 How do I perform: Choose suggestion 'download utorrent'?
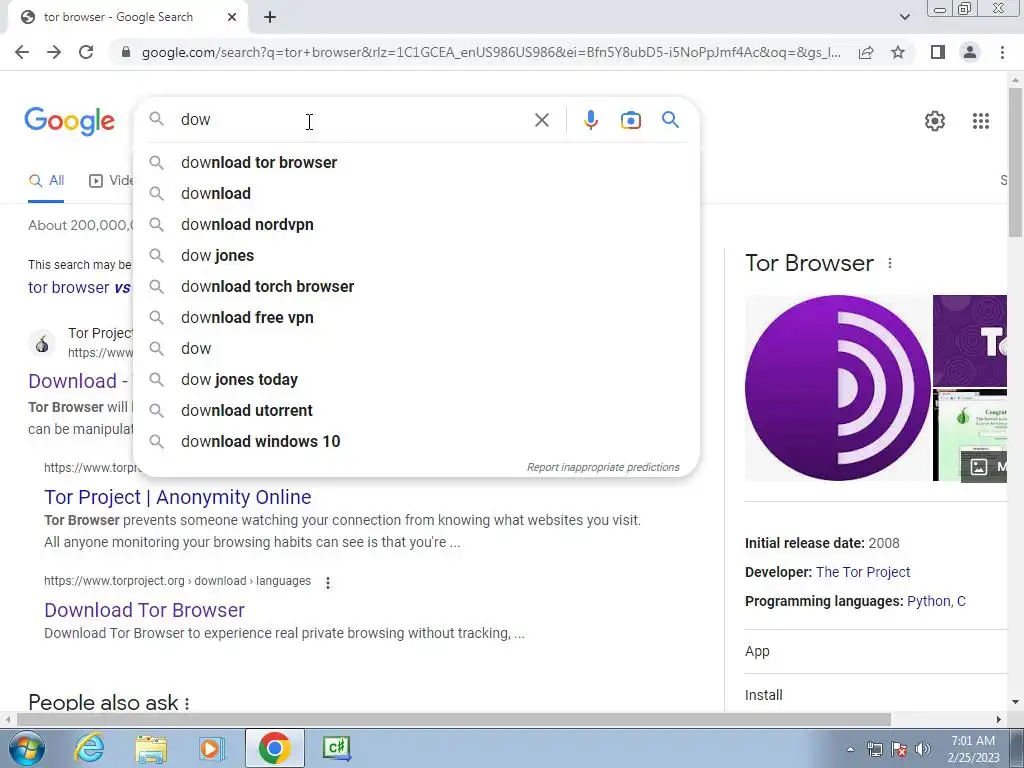point(416,410)
